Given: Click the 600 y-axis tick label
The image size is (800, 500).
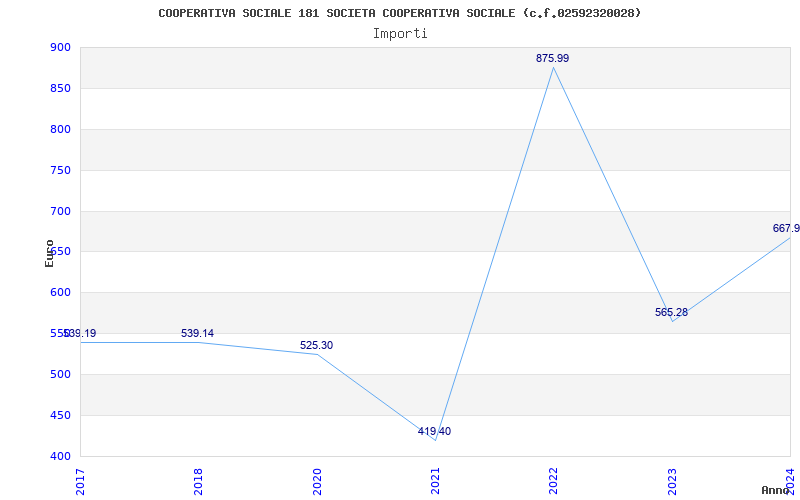Looking at the screenshot, I should coord(60,292).
